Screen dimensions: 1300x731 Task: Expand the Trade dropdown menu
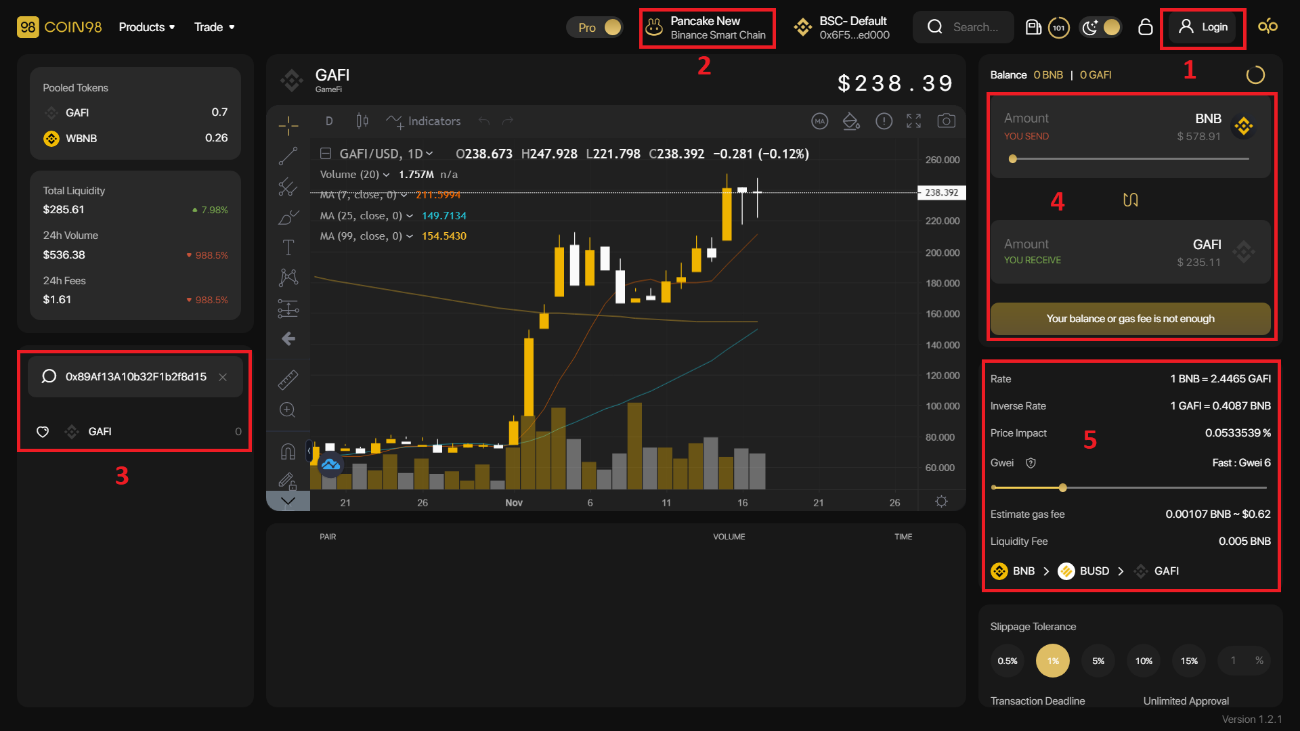214,27
